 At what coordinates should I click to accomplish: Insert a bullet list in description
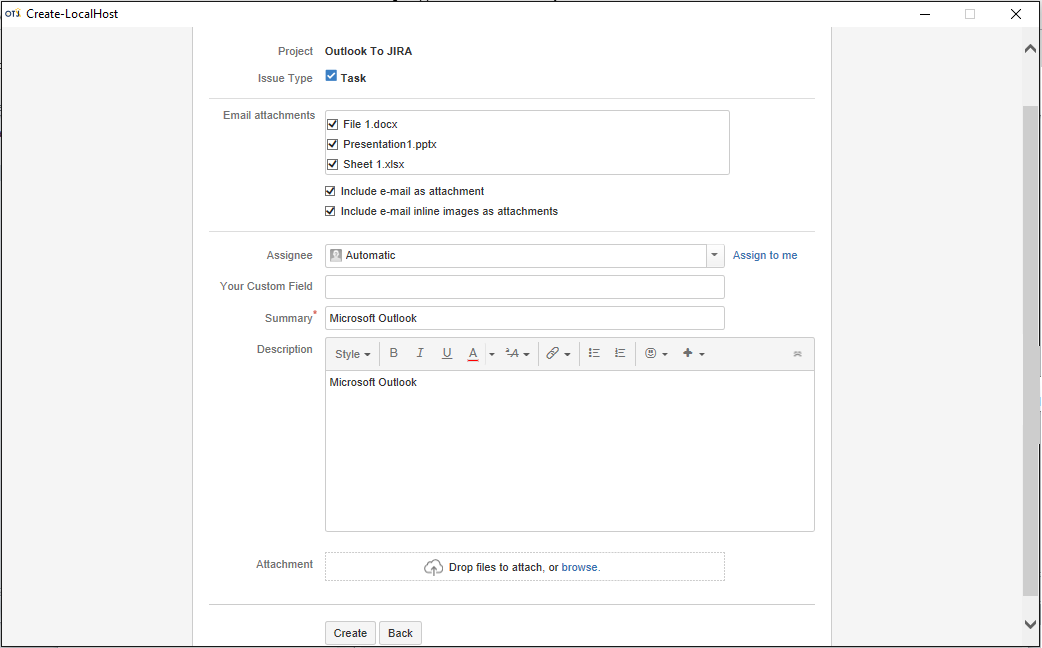click(x=594, y=354)
